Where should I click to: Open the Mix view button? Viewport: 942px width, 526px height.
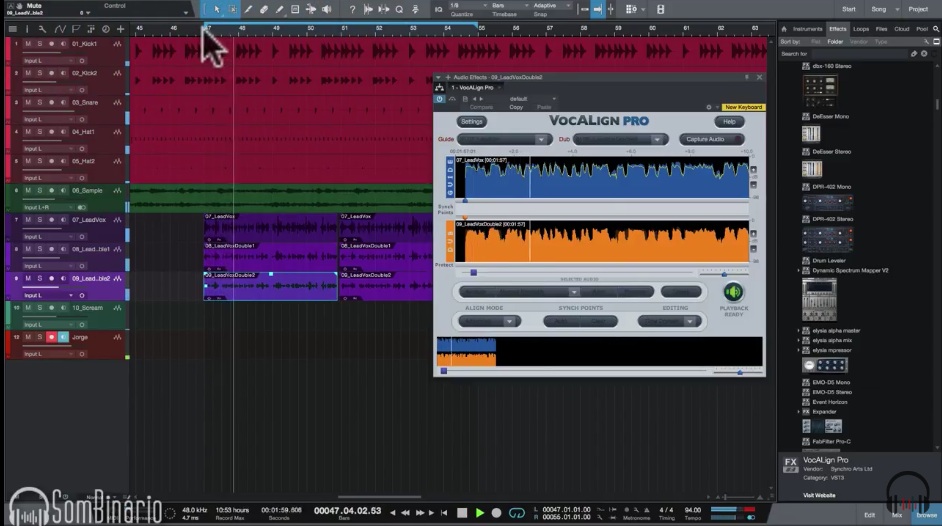coord(897,515)
